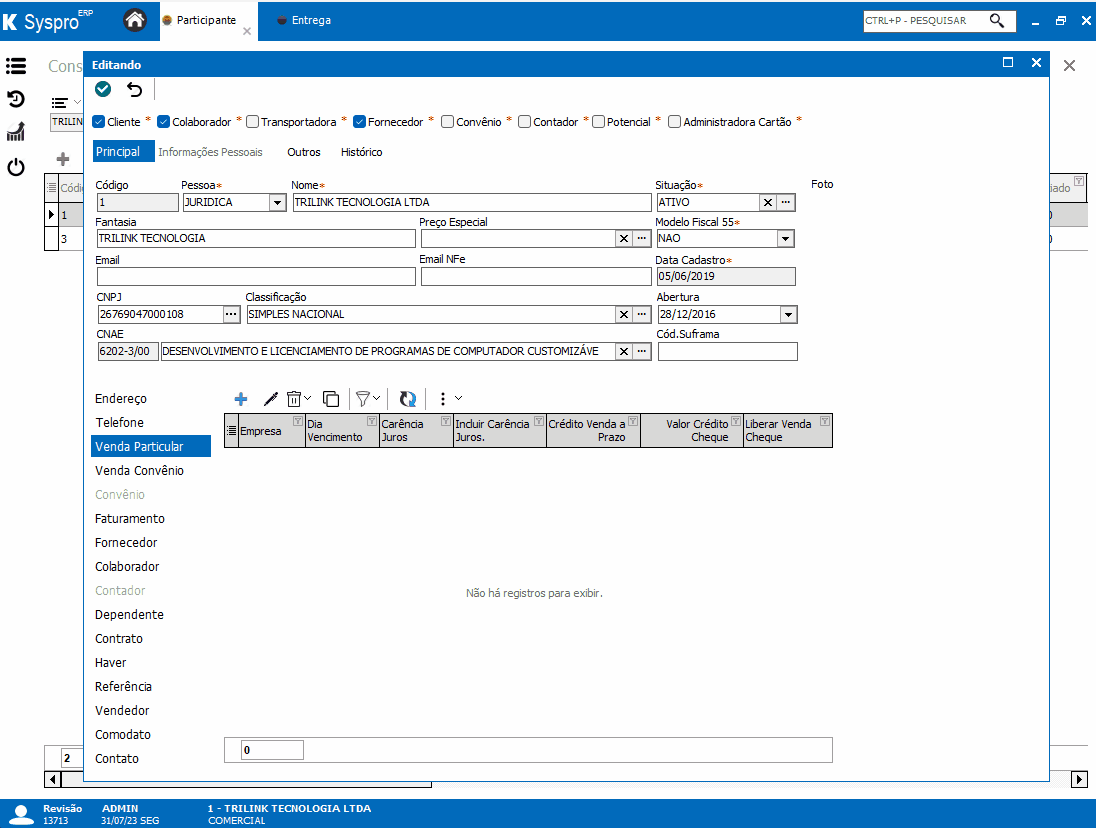Toggle the Administradora Cartão checkbox
The image size is (1096, 828).
(x=675, y=122)
